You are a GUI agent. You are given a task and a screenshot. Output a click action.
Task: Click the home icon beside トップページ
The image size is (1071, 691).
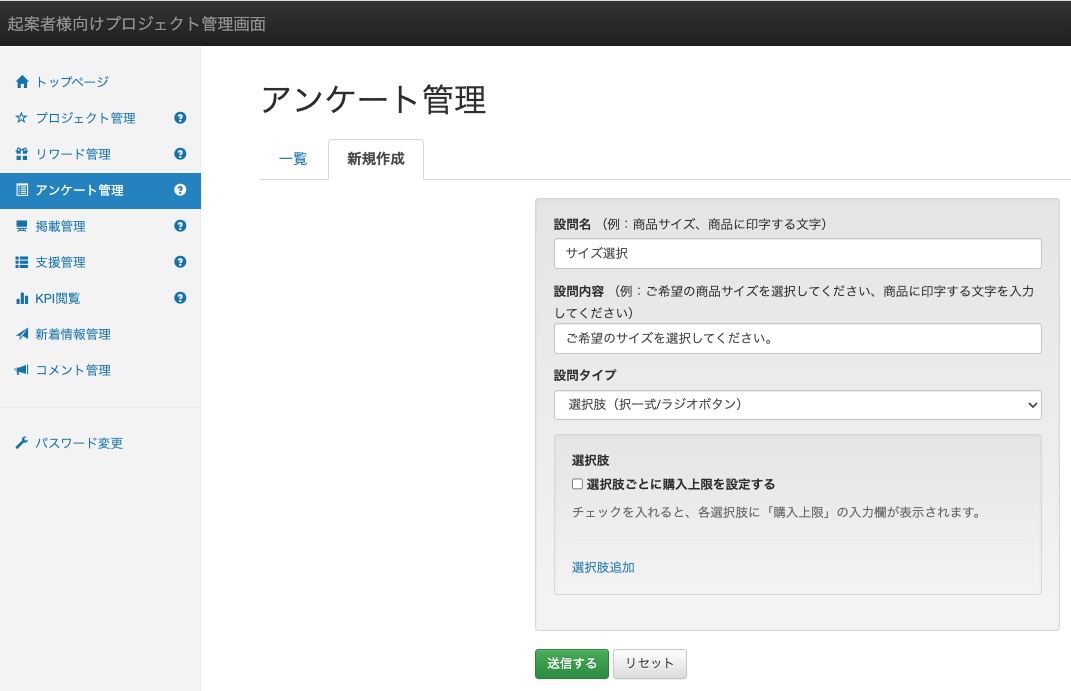(x=22, y=82)
